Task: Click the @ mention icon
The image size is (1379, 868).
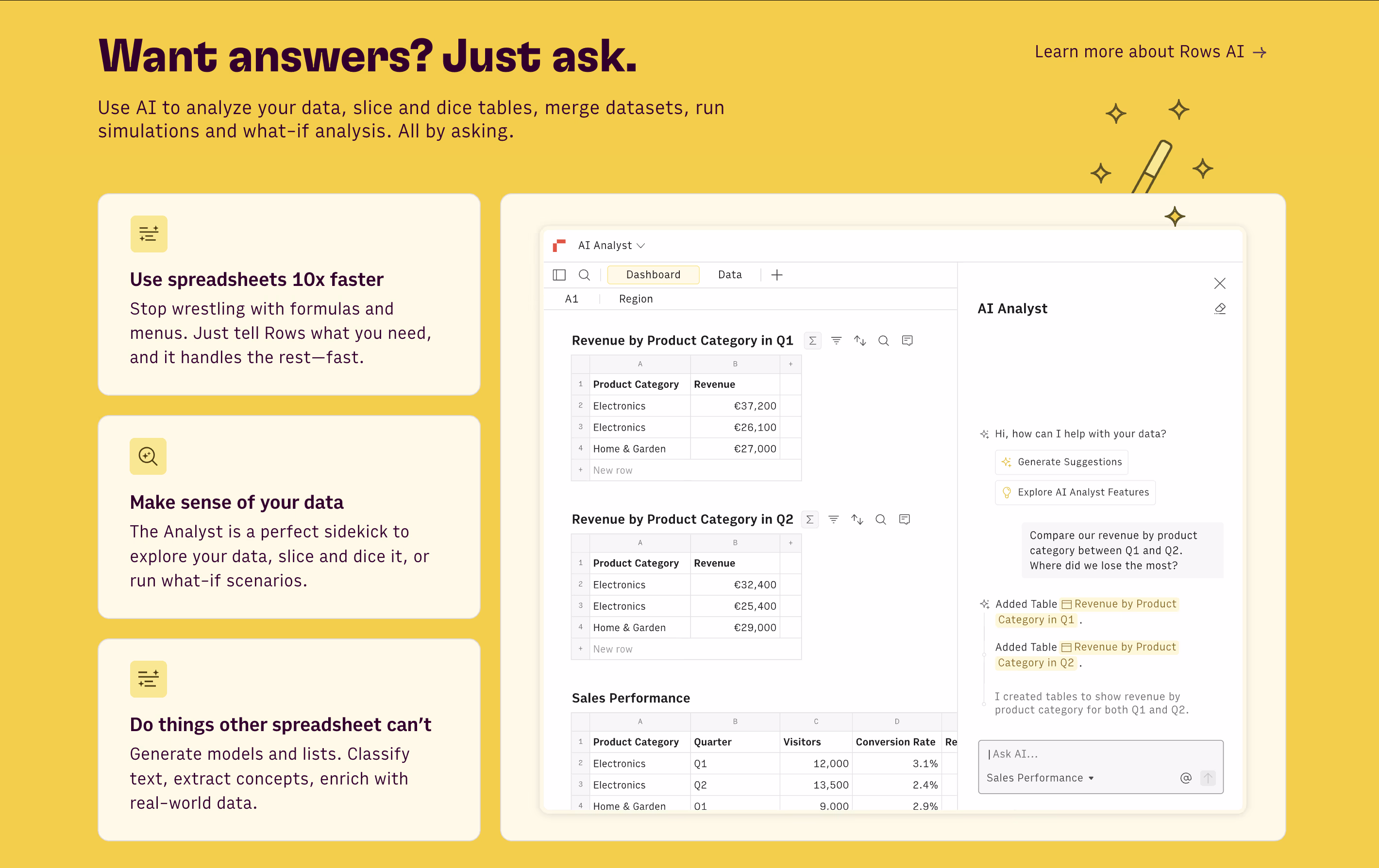Action: pyautogui.click(x=1185, y=778)
